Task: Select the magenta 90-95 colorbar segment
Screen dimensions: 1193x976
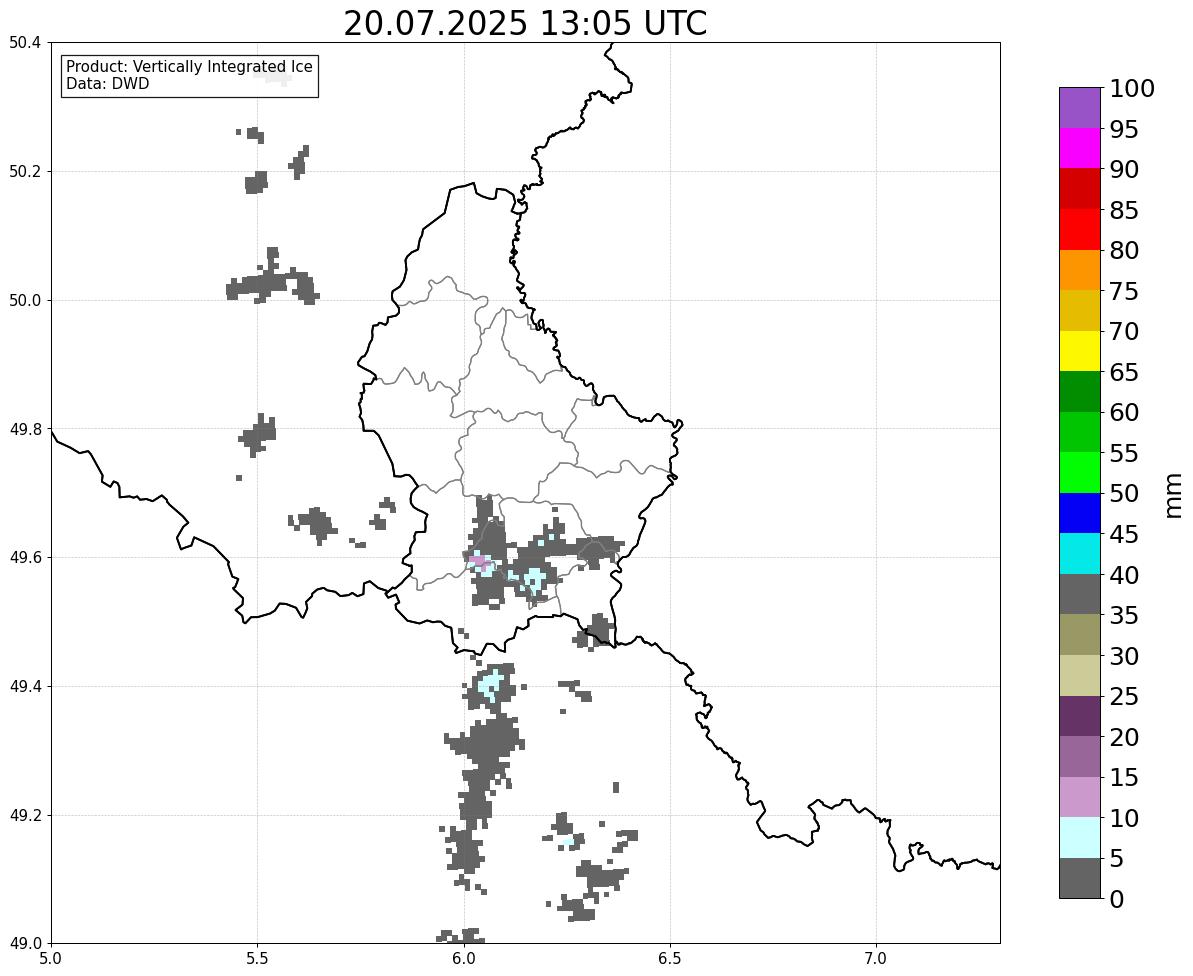Action: point(1080,148)
